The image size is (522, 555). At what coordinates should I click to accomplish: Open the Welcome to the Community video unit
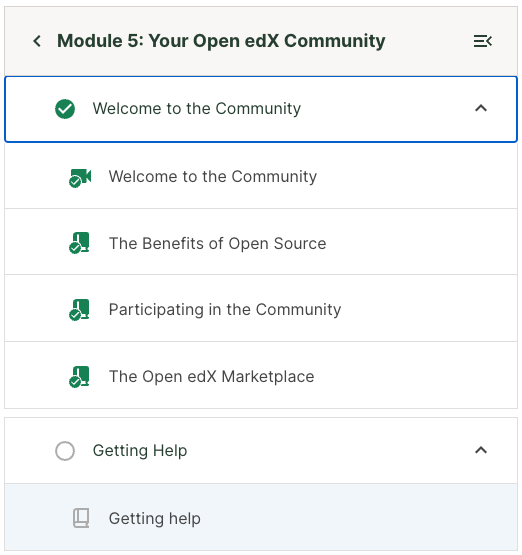point(261,176)
